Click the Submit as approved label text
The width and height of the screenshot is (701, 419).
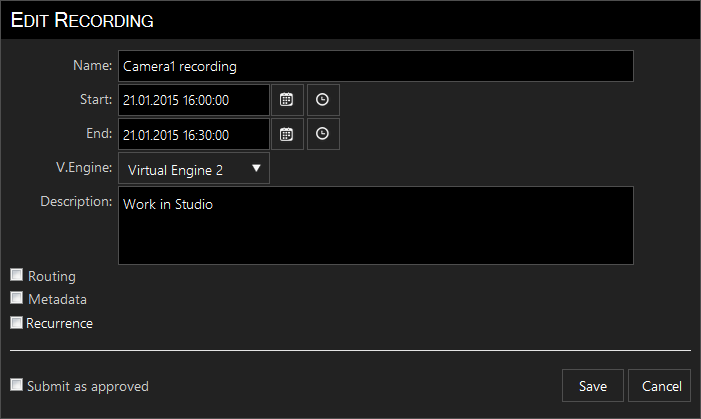pyautogui.click(x=88, y=386)
